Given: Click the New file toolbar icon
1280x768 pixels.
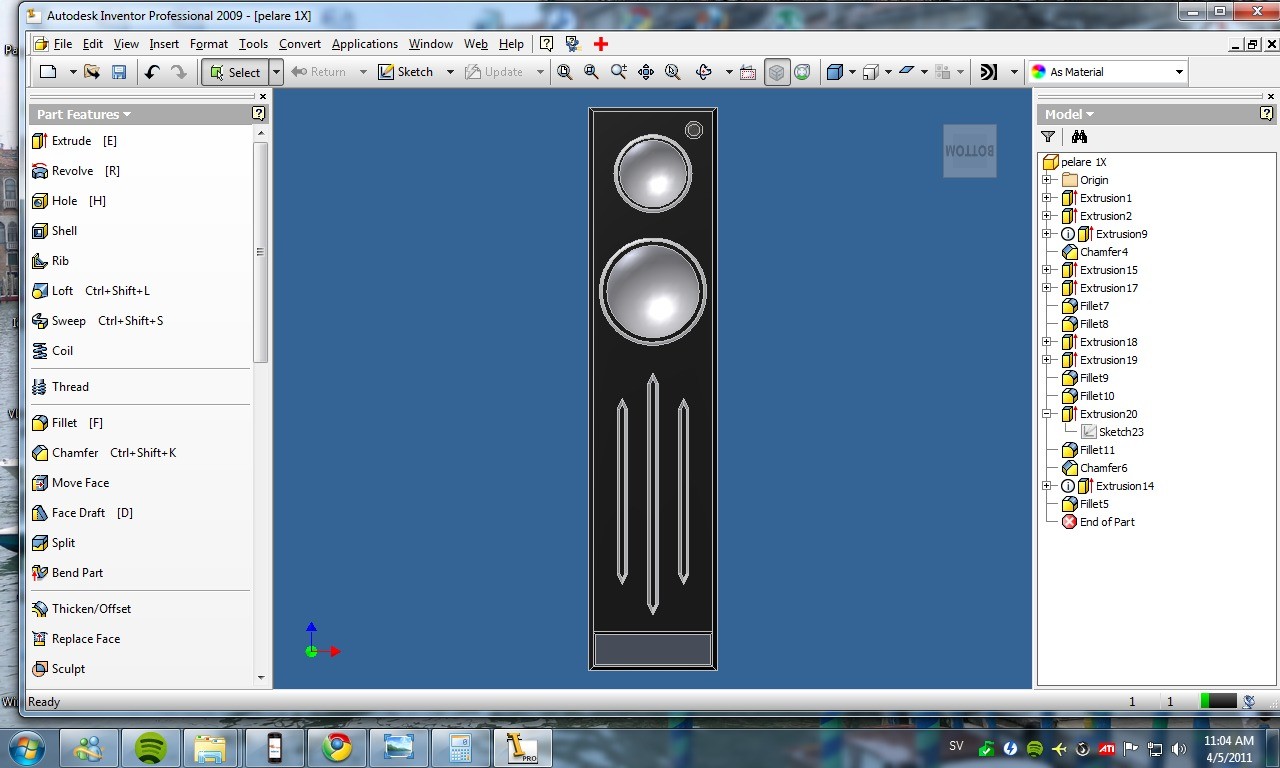Looking at the screenshot, I should coord(48,72).
